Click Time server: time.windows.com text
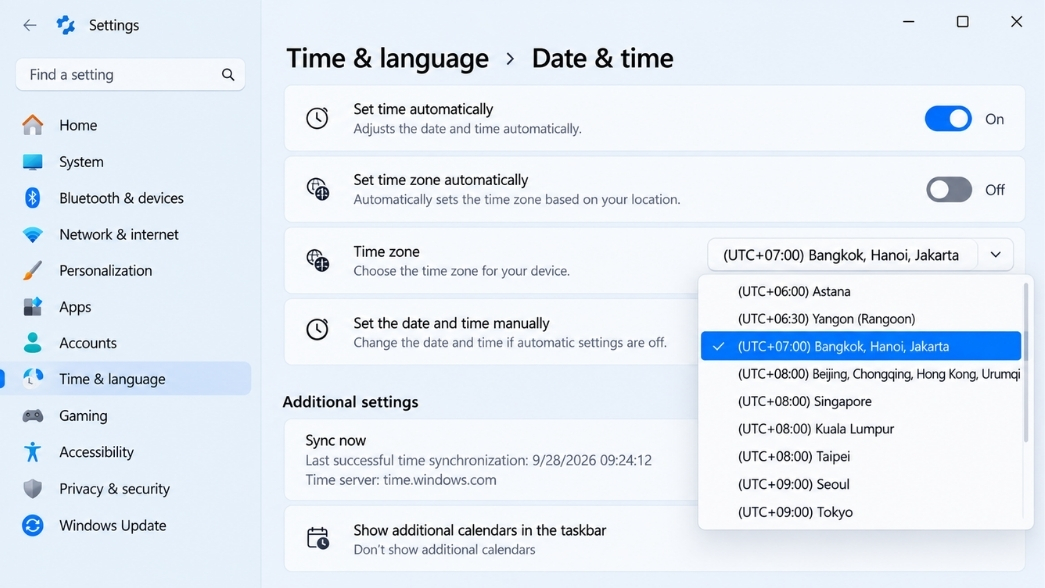1045x588 pixels. (401, 480)
